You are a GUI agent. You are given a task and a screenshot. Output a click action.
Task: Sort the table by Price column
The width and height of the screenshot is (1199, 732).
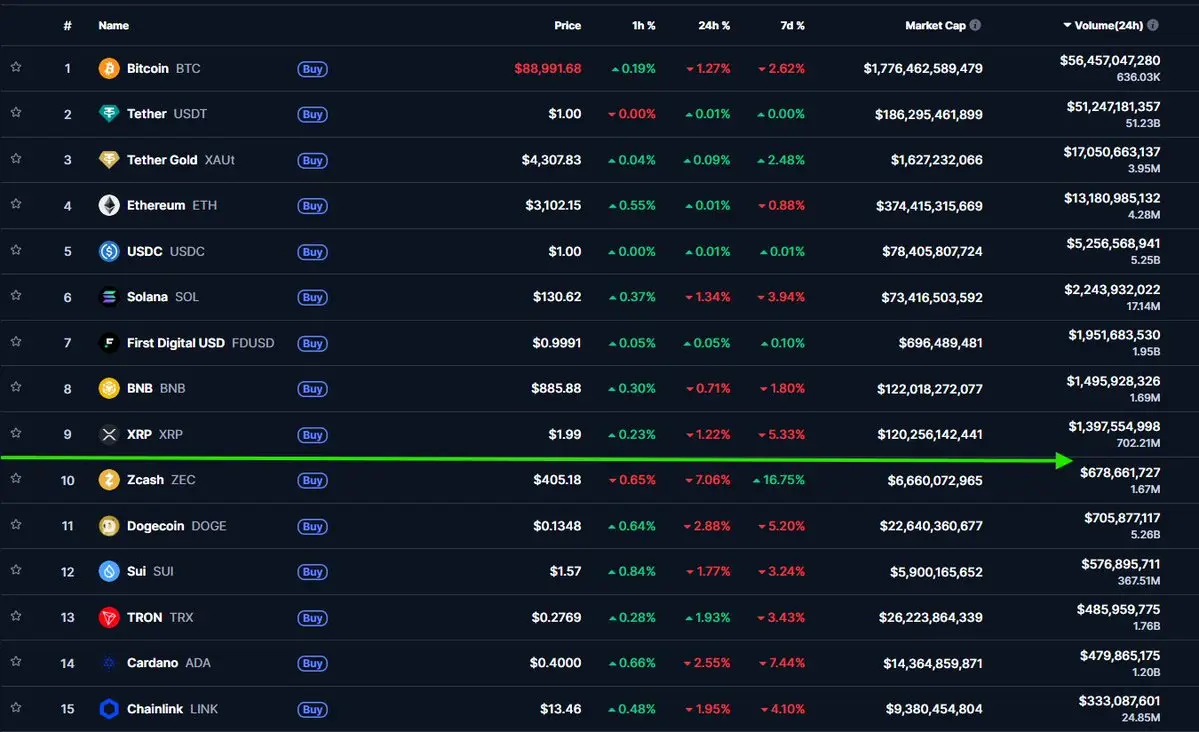click(x=567, y=25)
